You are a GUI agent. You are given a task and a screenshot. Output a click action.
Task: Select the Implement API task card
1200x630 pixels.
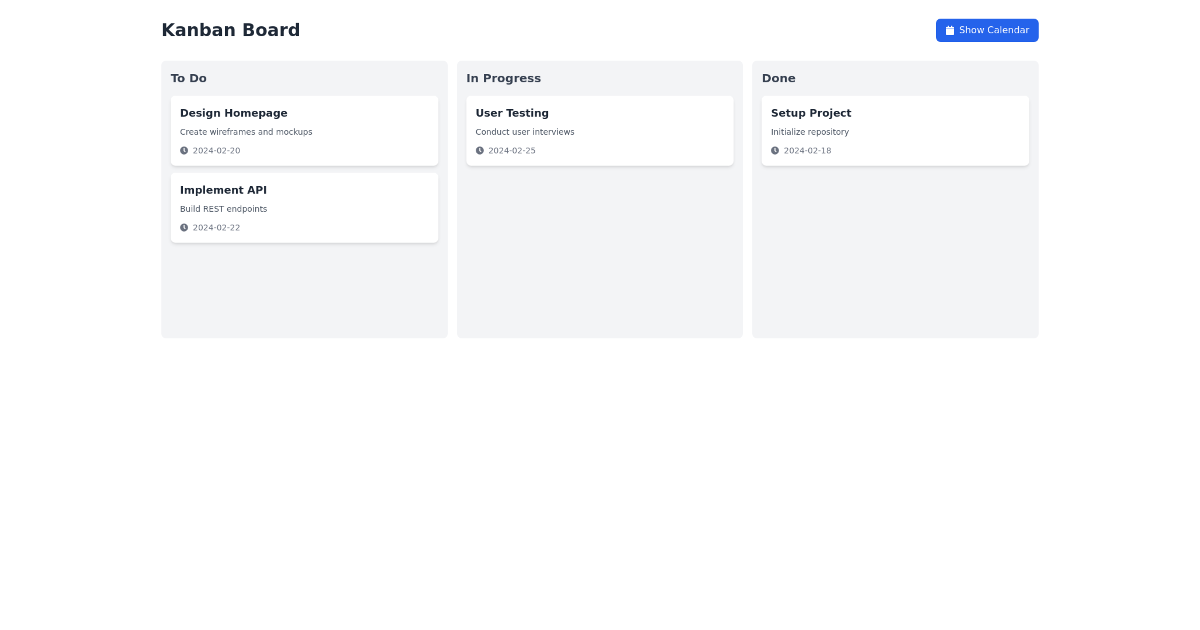pos(304,207)
